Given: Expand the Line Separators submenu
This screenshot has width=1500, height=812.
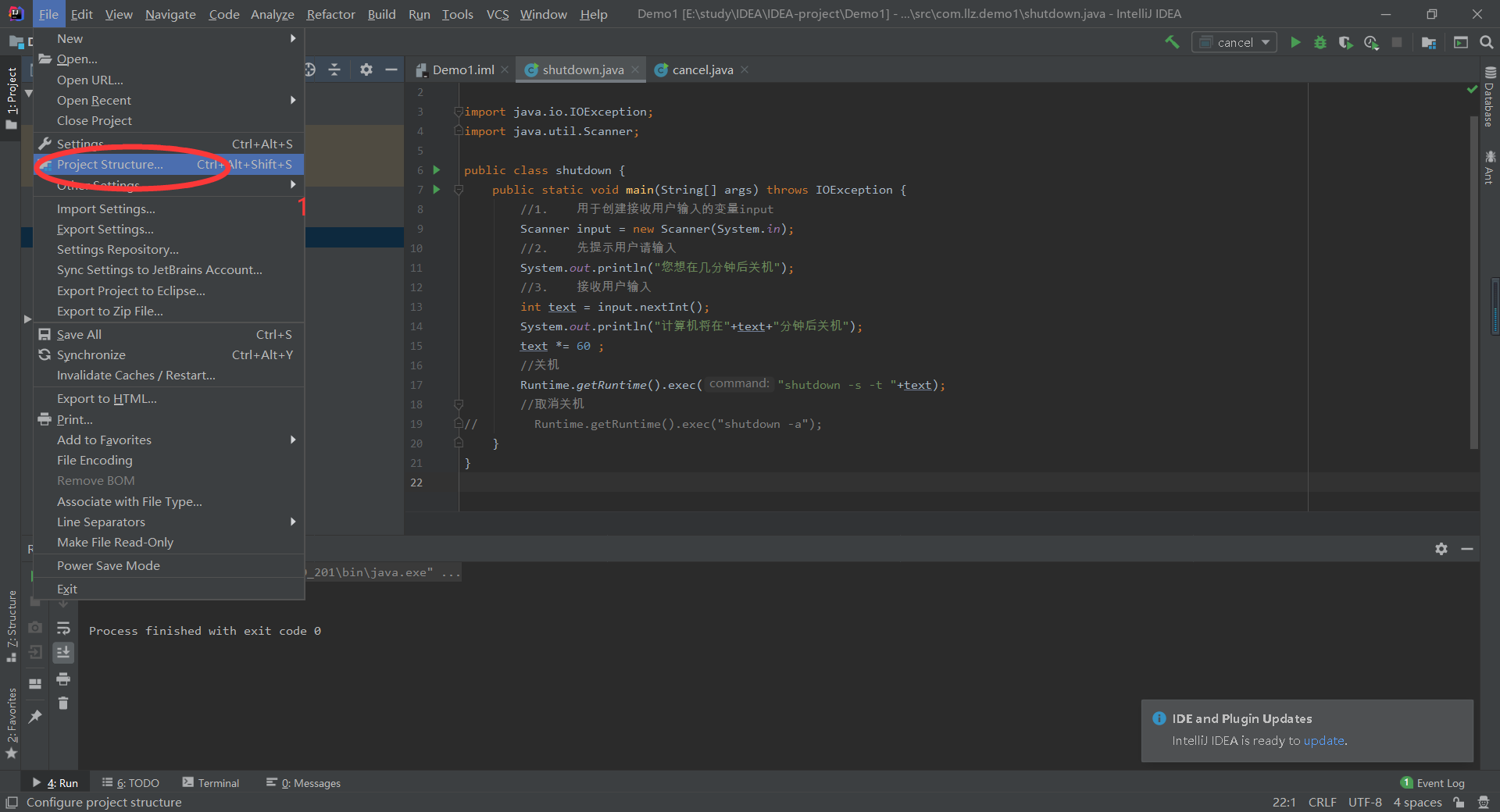Looking at the screenshot, I should pos(168,522).
